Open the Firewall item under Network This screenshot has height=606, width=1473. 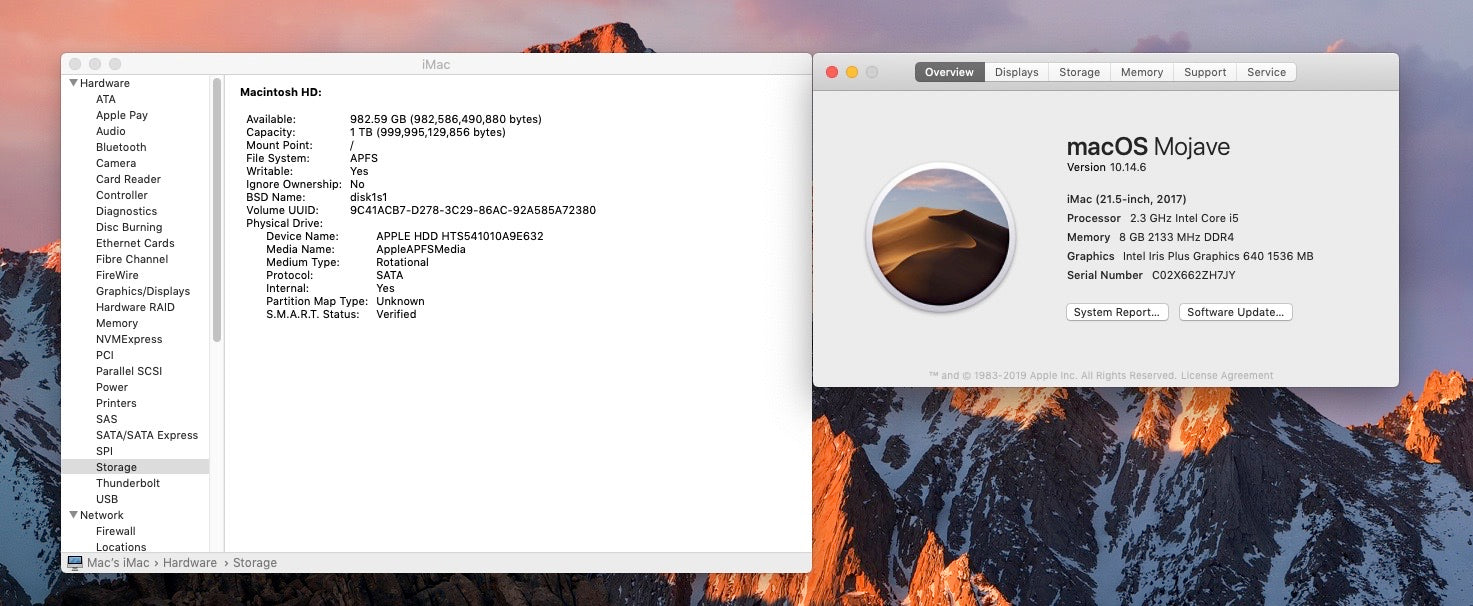pyautogui.click(x=116, y=531)
